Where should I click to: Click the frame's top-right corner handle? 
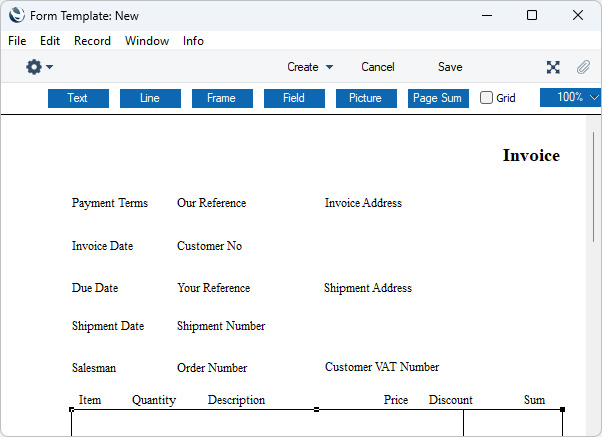pyautogui.click(x=562, y=410)
